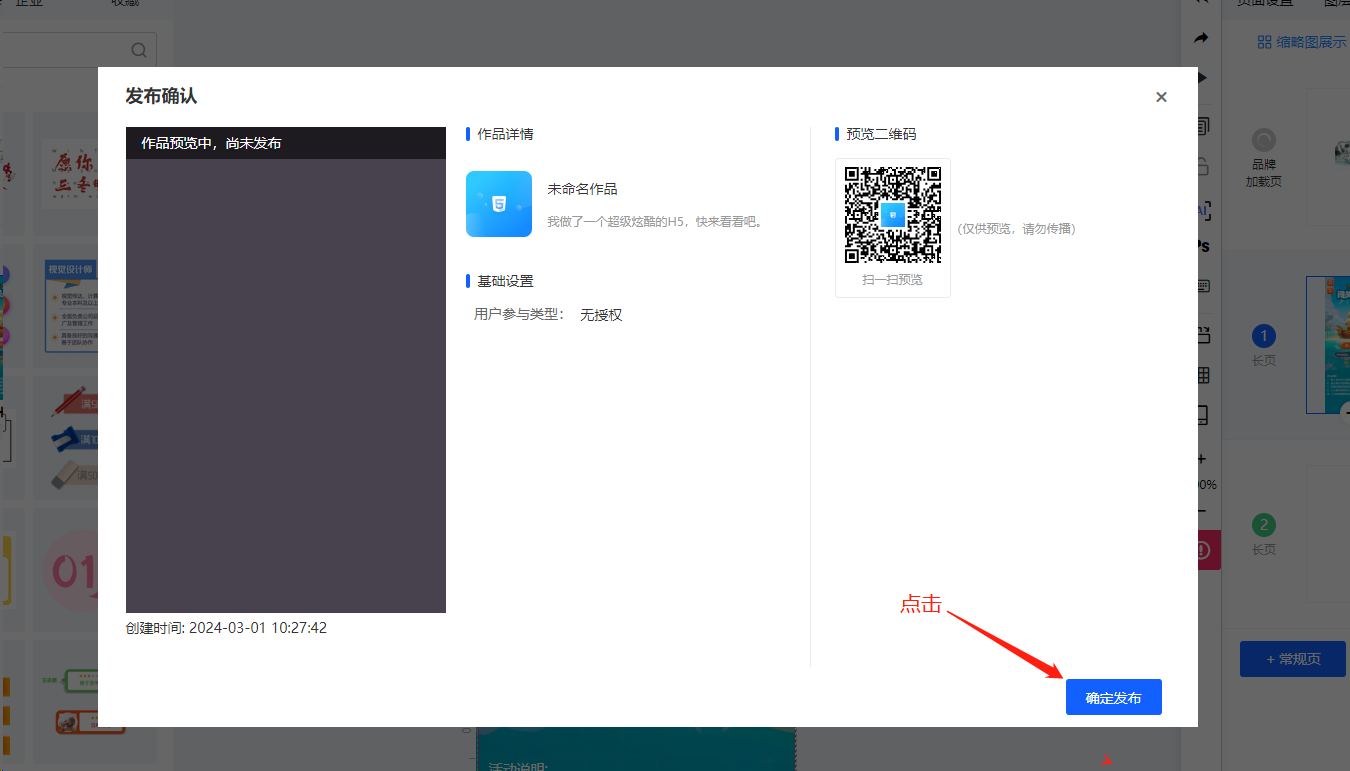Click the 未命名作品 work title

click(x=582, y=189)
